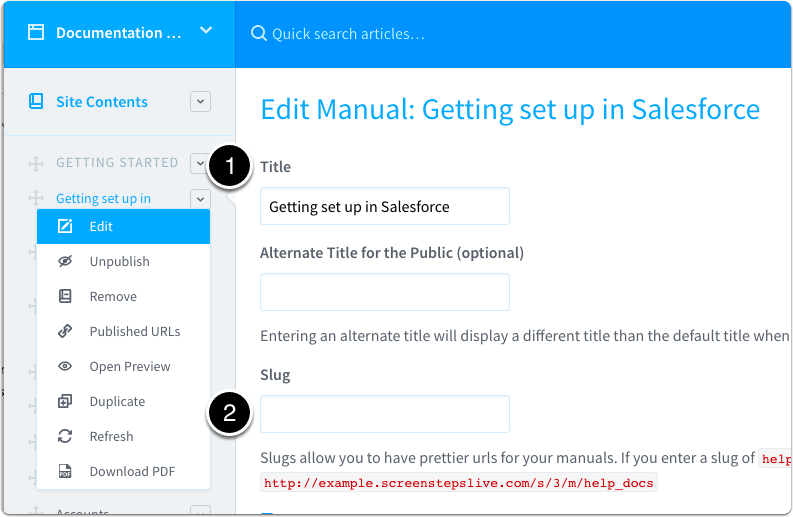Collapse the Getting set up in dropdown
The width and height of the screenshot is (793, 517).
pyautogui.click(x=200, y=198)
